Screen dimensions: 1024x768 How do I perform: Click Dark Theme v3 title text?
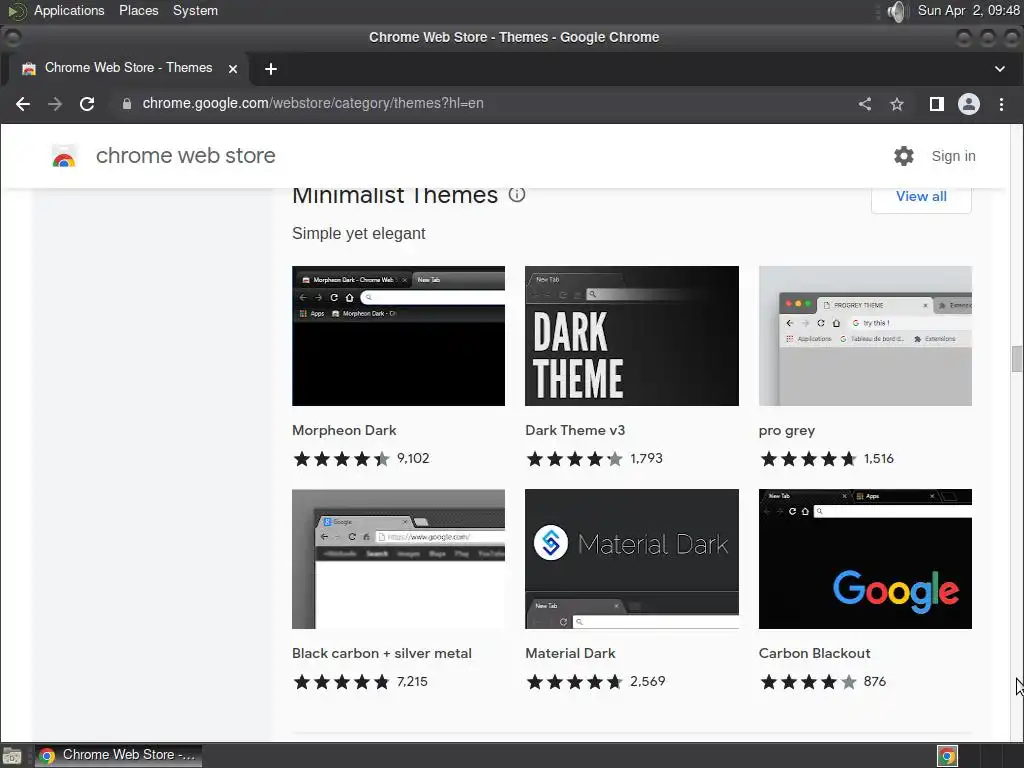coord(575,430)
